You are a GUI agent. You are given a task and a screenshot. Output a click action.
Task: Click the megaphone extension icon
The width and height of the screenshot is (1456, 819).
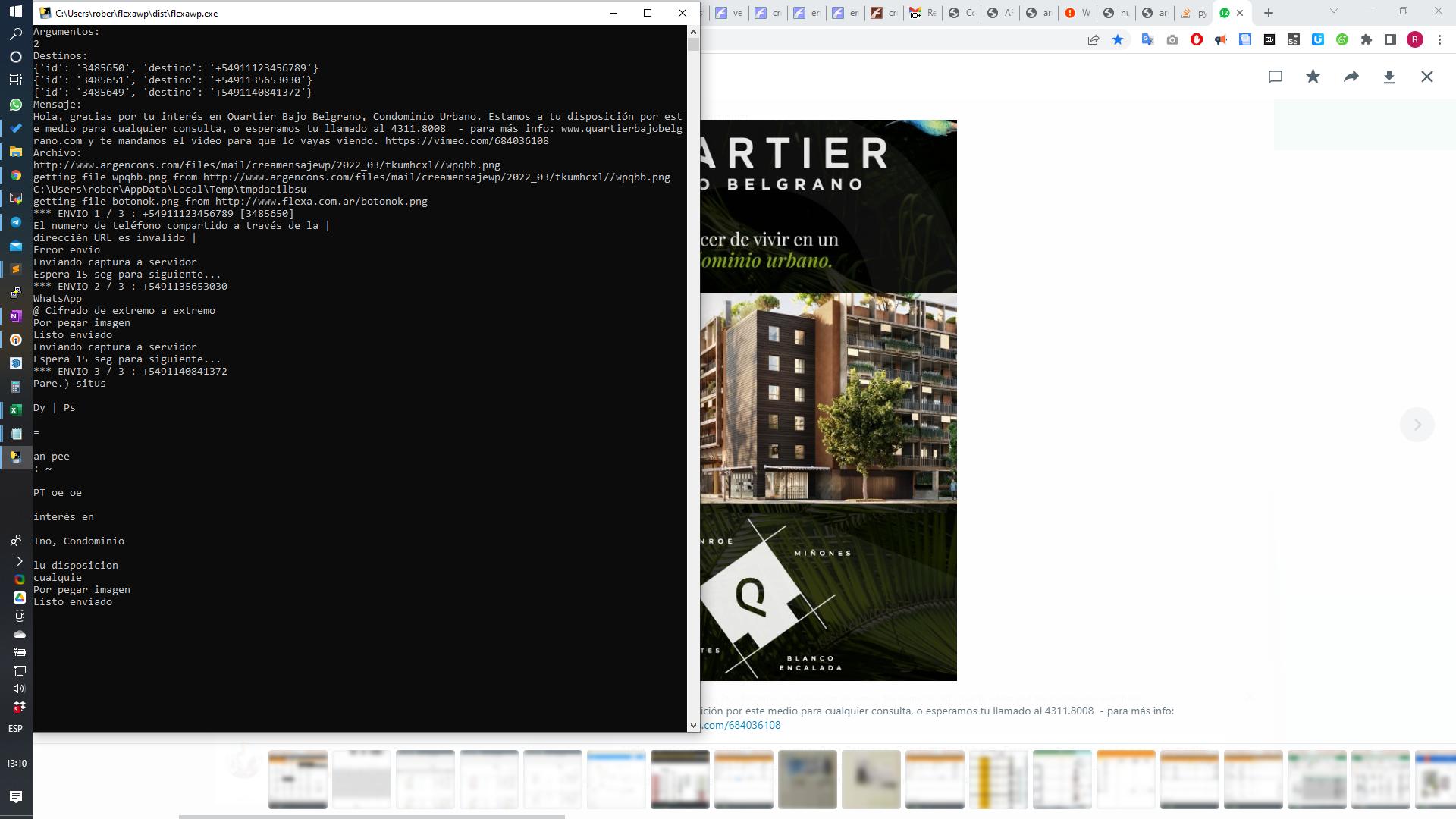tap(1221, 40)
